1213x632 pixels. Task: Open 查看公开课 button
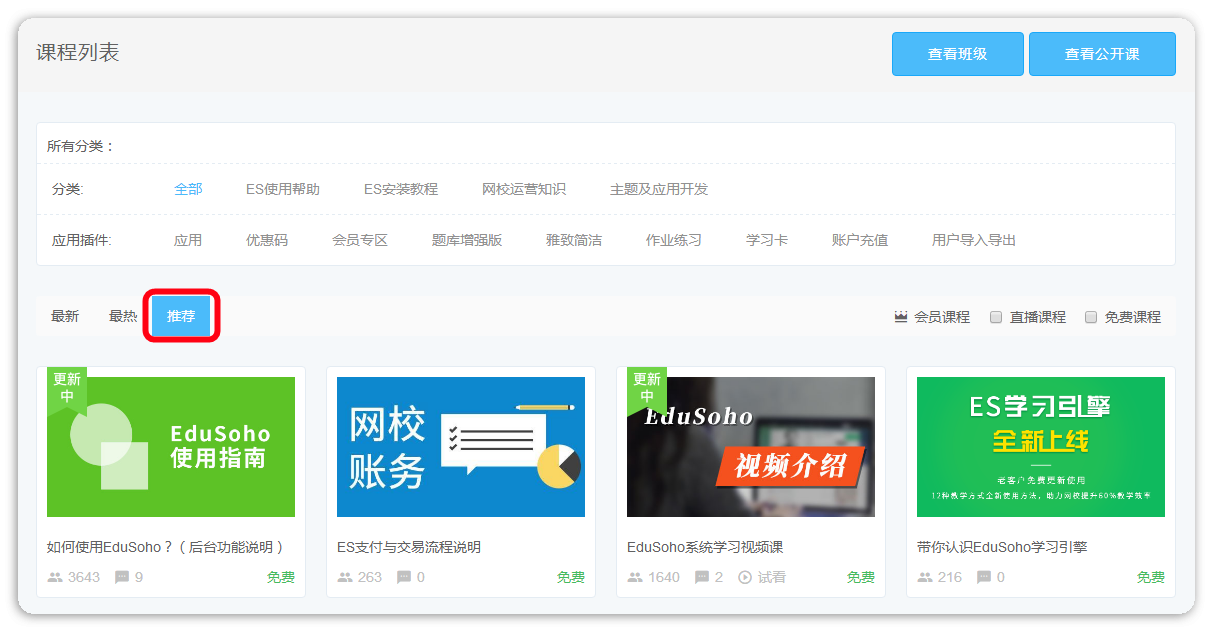point(1102,54)
